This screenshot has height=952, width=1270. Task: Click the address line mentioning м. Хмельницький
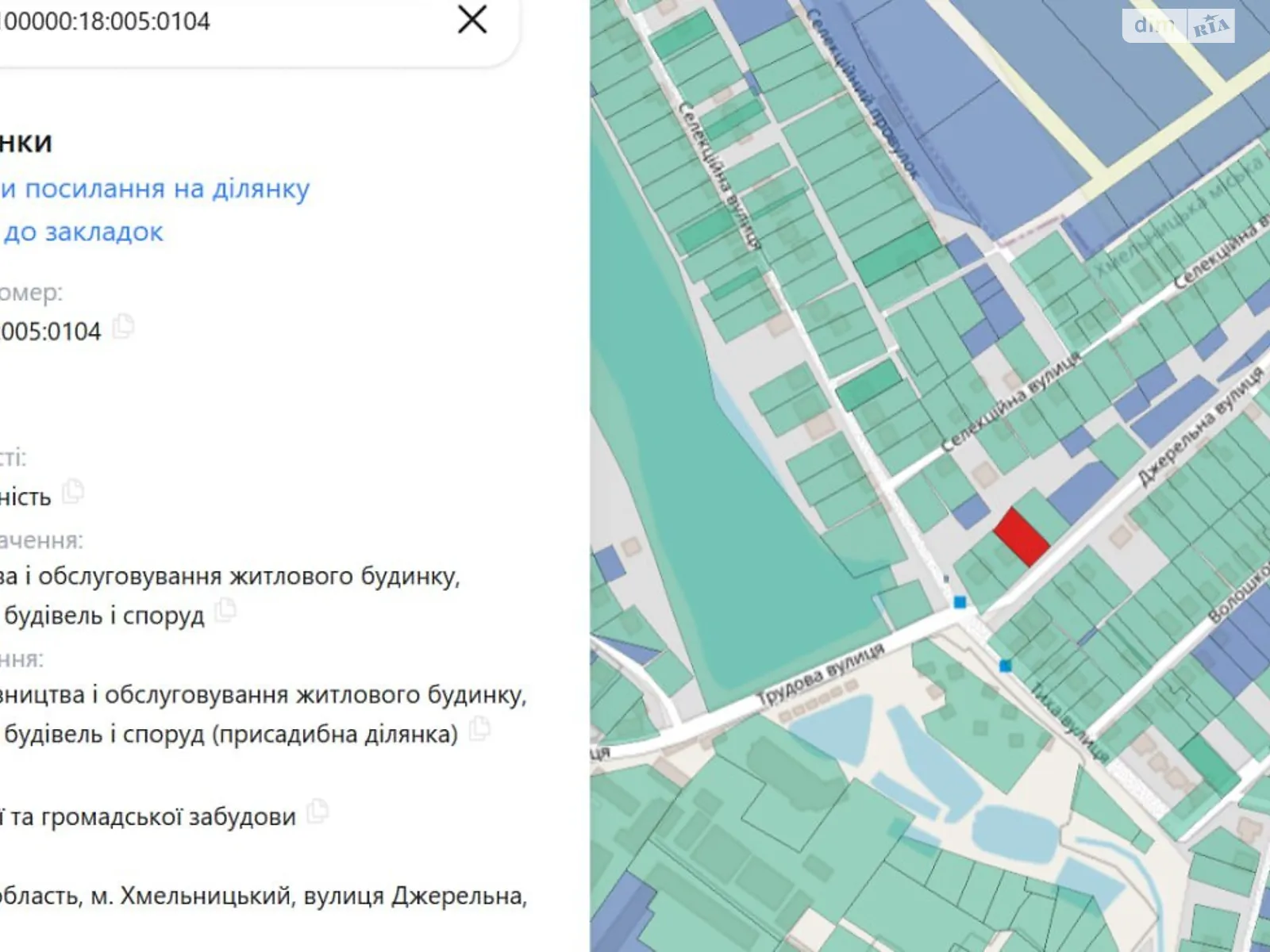pyautogui.click(x=262, y=896)
